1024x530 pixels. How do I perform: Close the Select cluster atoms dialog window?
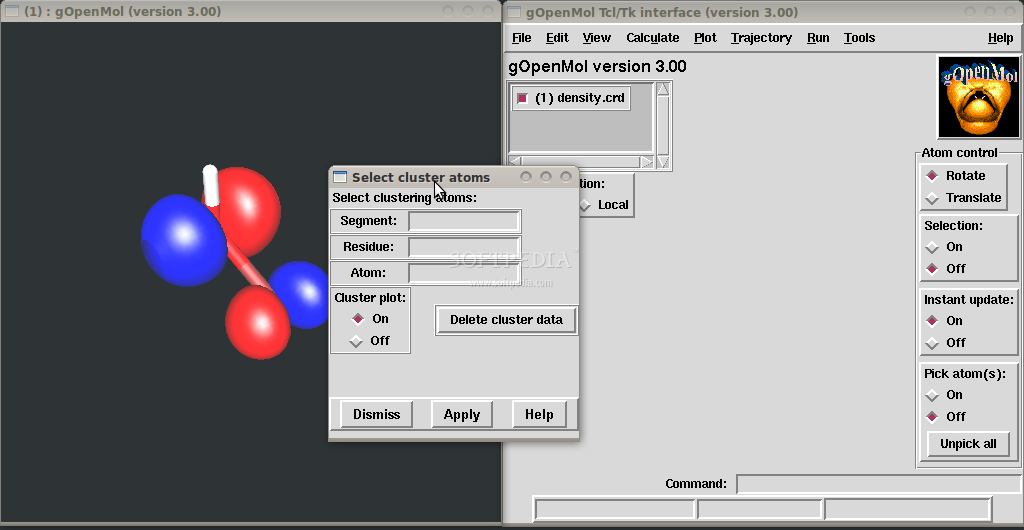(x=566, y=177)
